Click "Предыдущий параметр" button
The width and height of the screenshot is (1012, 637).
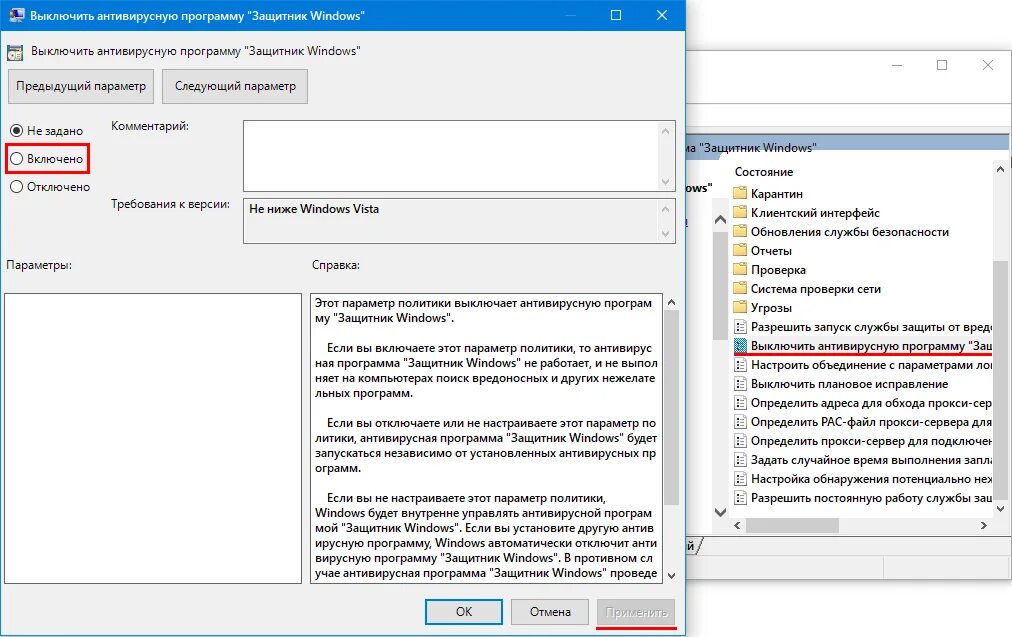(81, 86)
